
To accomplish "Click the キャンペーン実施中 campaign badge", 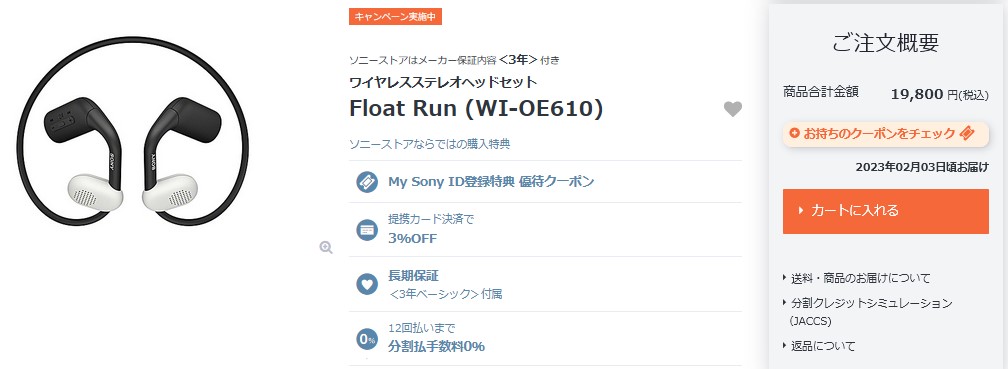I will tap(395, 16).
